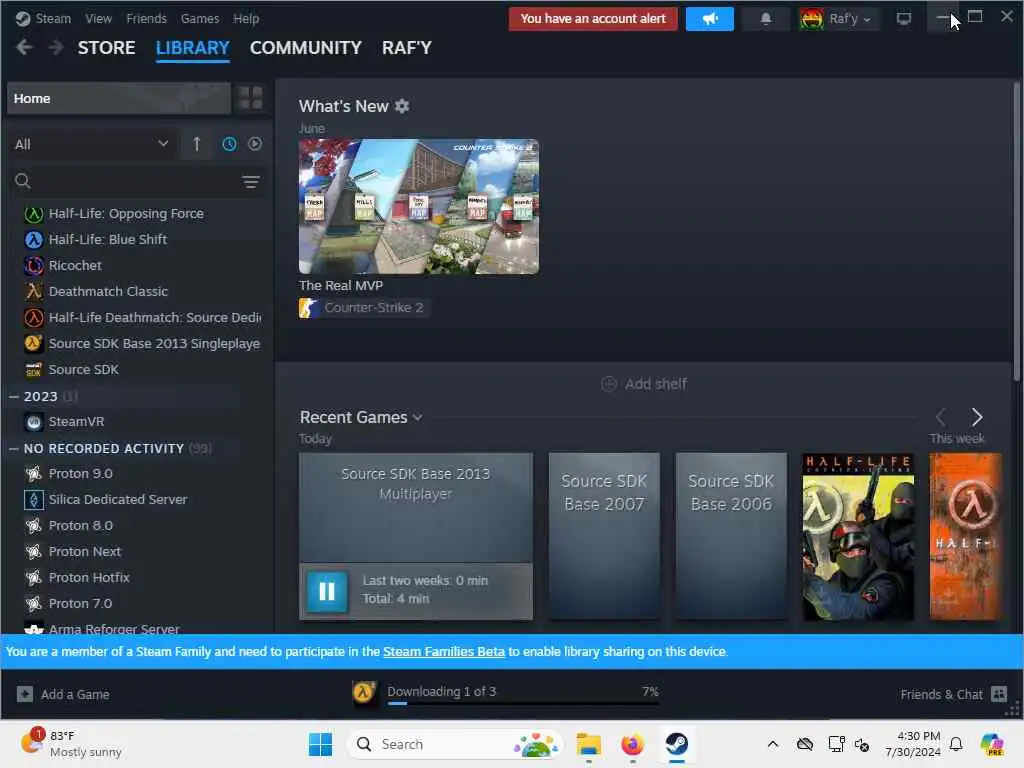The height and width of the screenshot is (768, 1024).
Task: Click the What's New settings gear
Action: (x=402, y=106)
